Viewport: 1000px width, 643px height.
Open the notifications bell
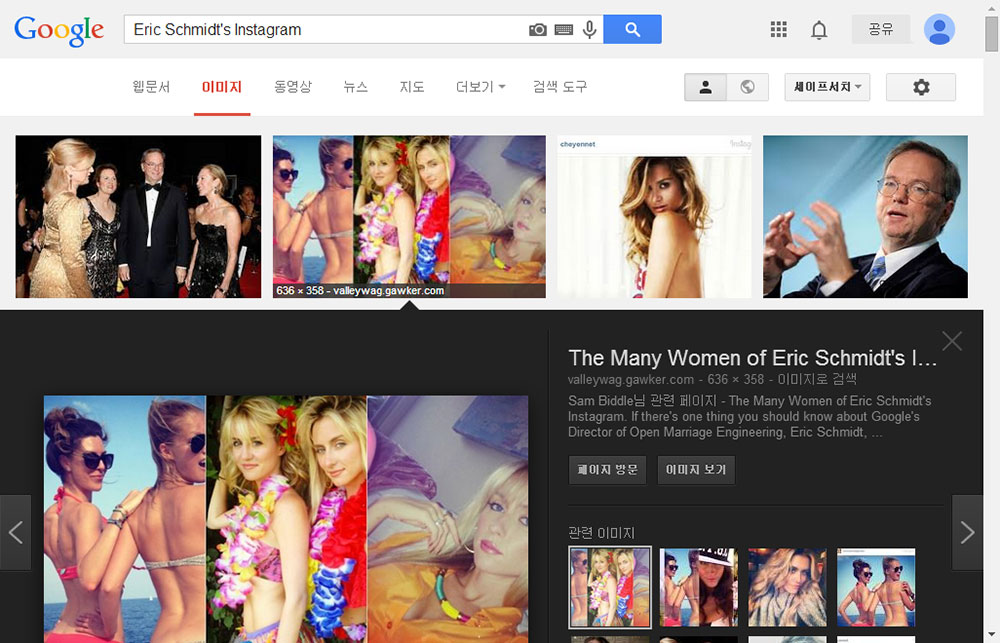[819, 29]
